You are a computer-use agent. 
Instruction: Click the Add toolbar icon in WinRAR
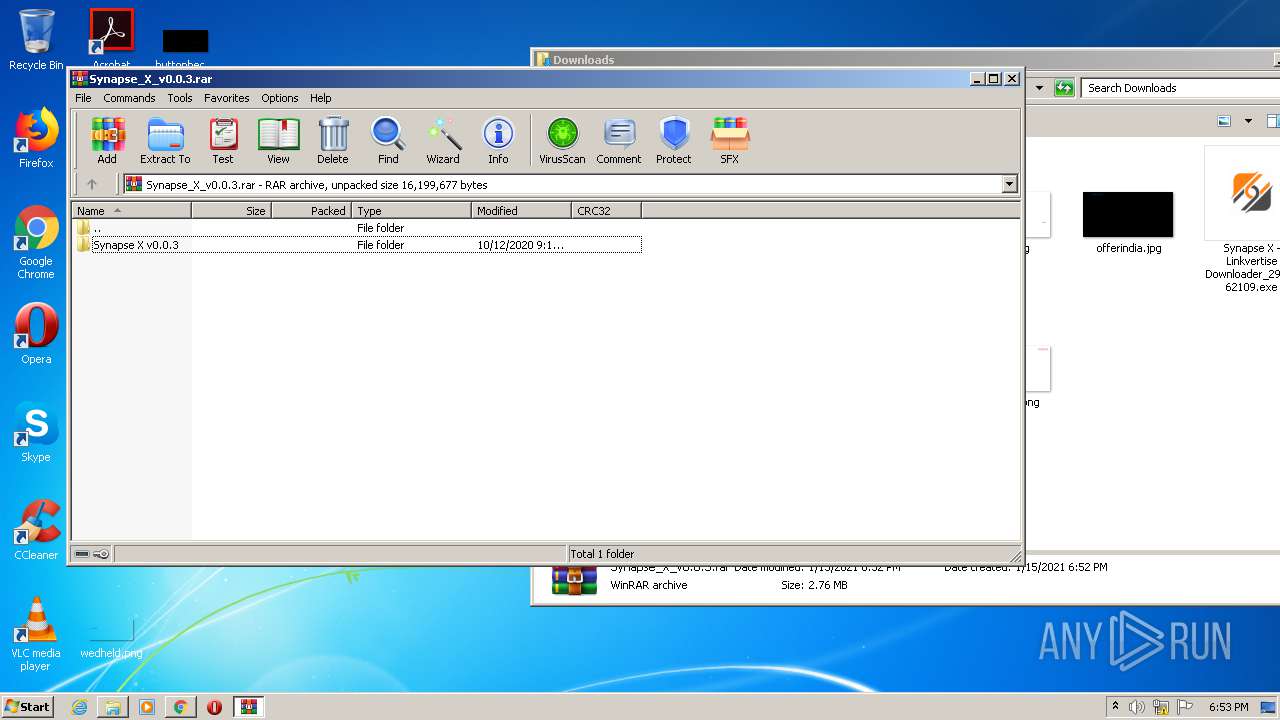(x=107, y=141)
